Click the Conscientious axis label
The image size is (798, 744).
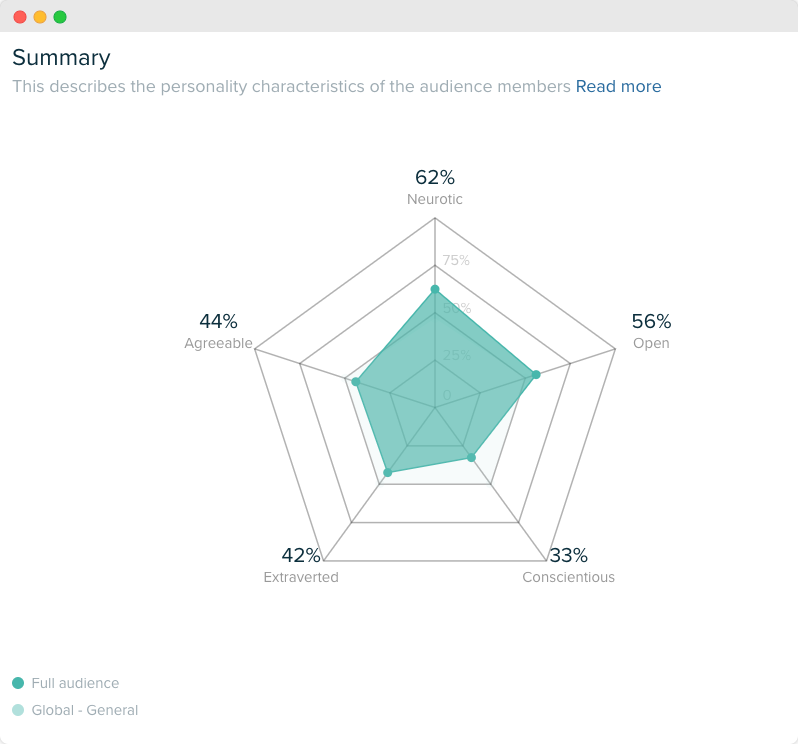coord(568,577)
